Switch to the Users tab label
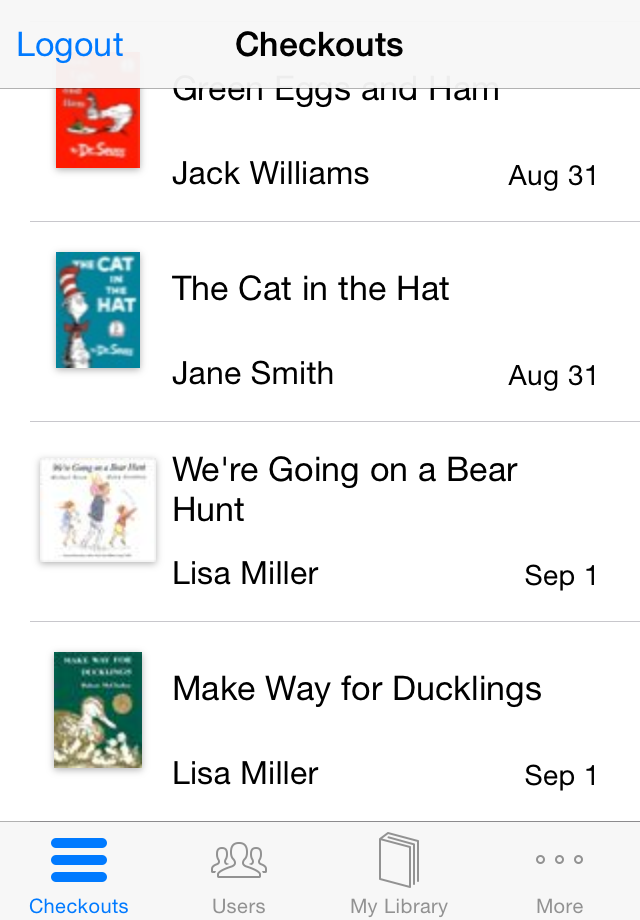 (x=239, y=906)
